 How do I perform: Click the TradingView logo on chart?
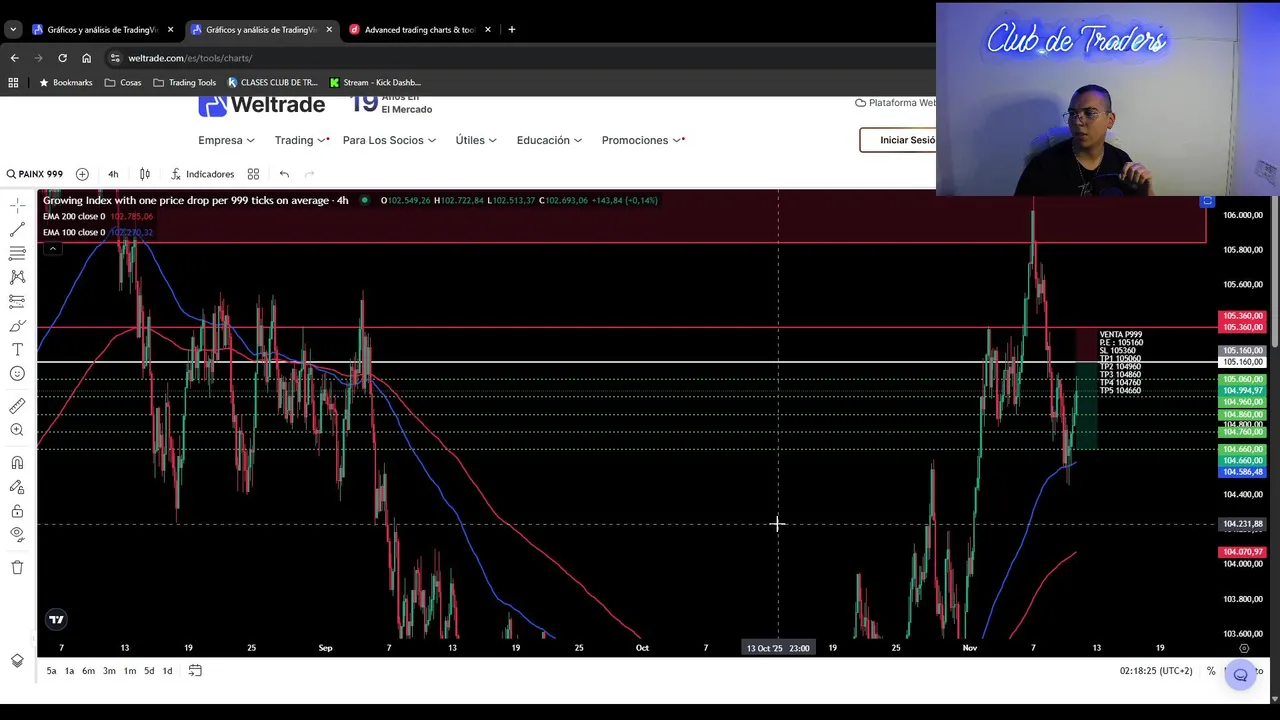[56, 620]
